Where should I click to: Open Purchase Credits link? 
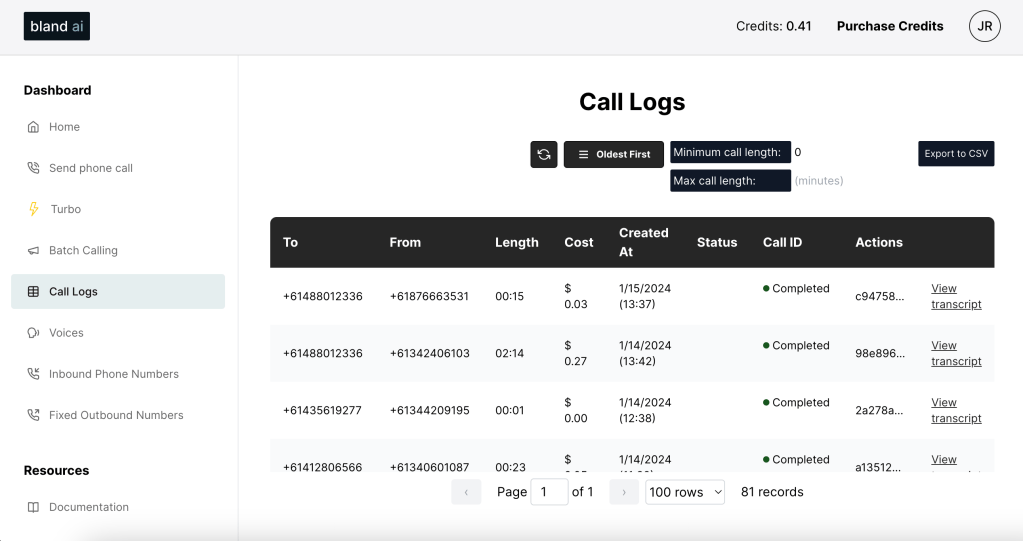coord(890,26)
